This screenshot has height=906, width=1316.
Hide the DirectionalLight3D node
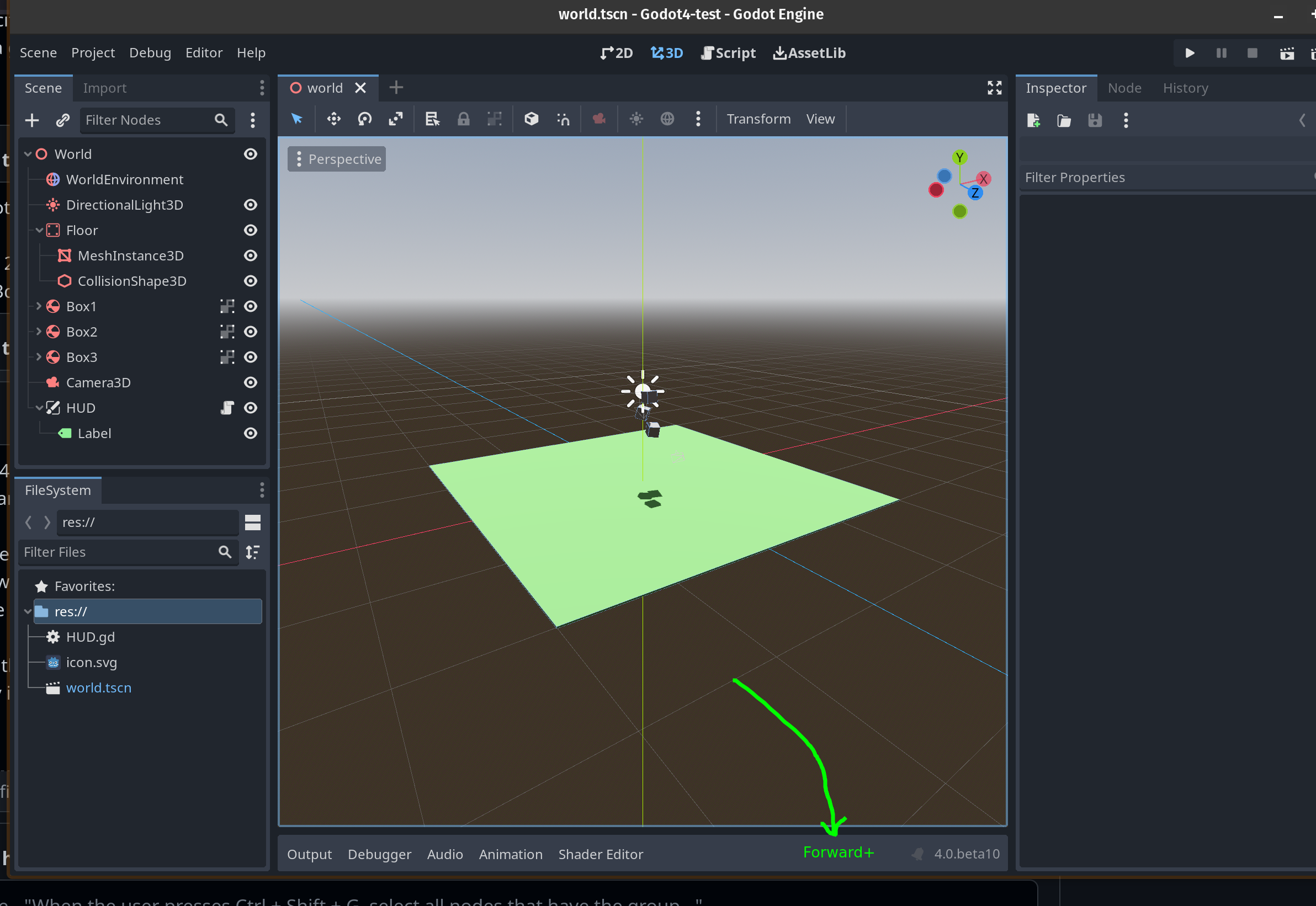click(251, 205)
